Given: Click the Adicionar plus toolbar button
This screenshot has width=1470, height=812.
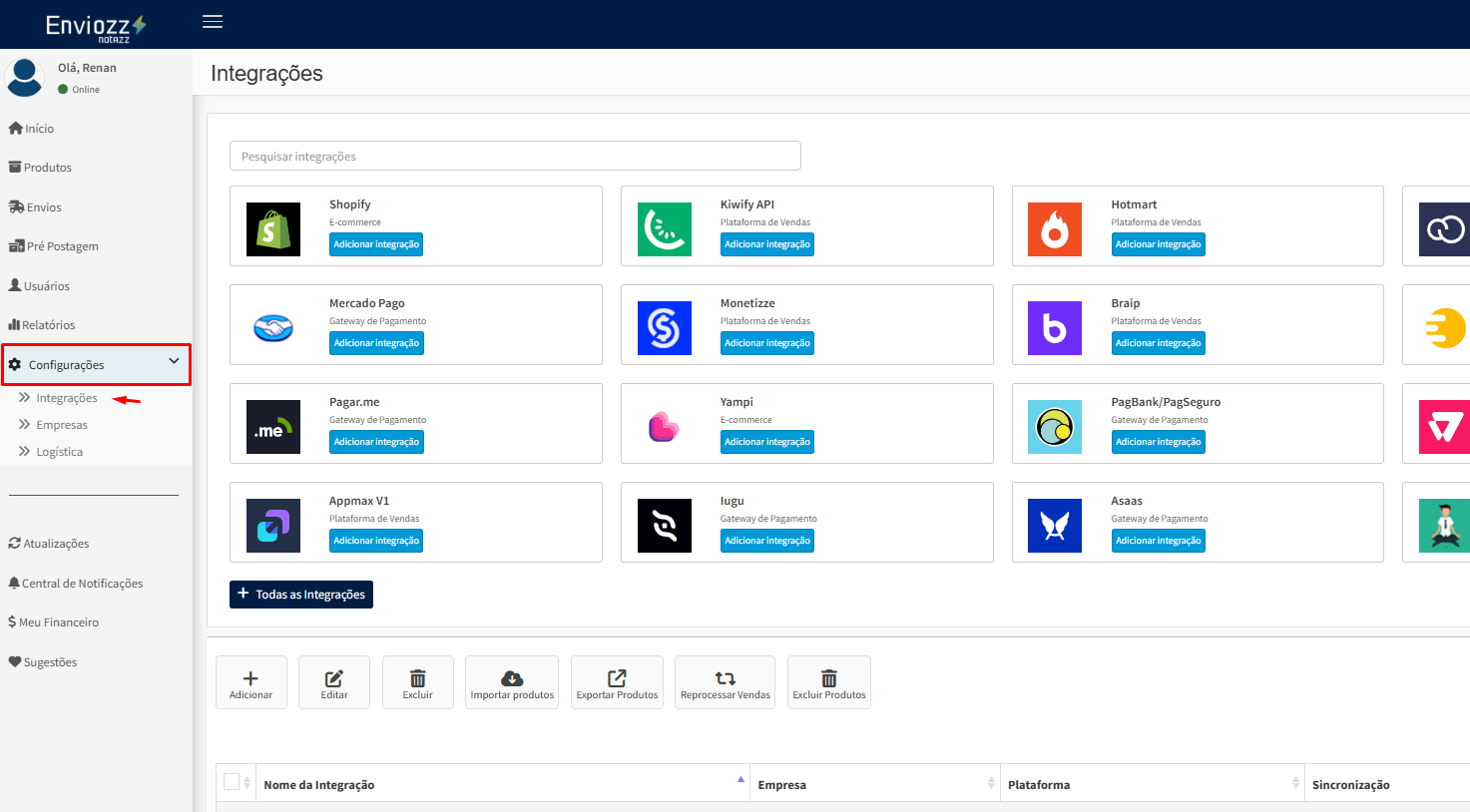Looking at the screenshot, I should [x=251, y=682].
